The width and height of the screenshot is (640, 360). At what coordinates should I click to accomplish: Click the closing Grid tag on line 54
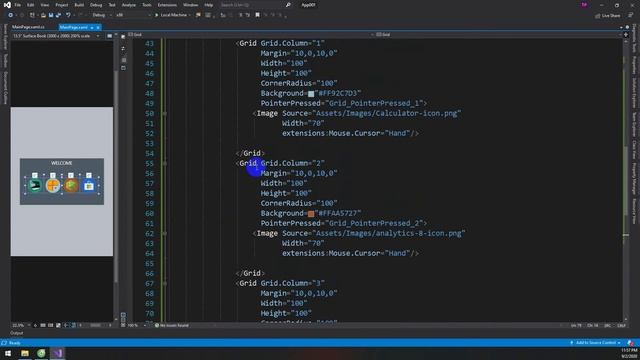250,153
